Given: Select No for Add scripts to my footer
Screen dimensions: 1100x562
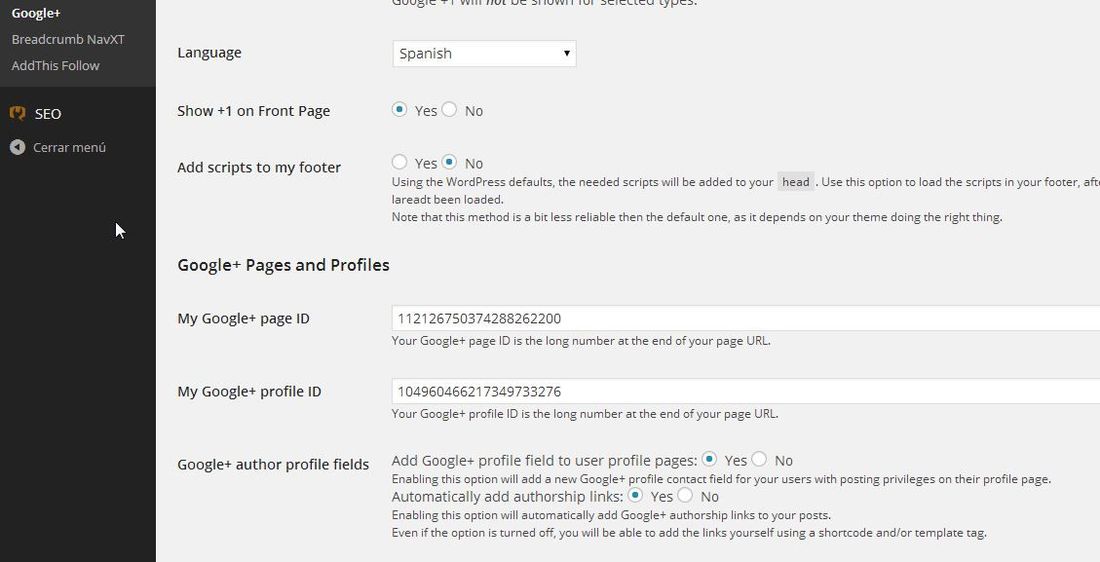Looking at the screenshot, I should pyautogui.click(x=449, y=162).
